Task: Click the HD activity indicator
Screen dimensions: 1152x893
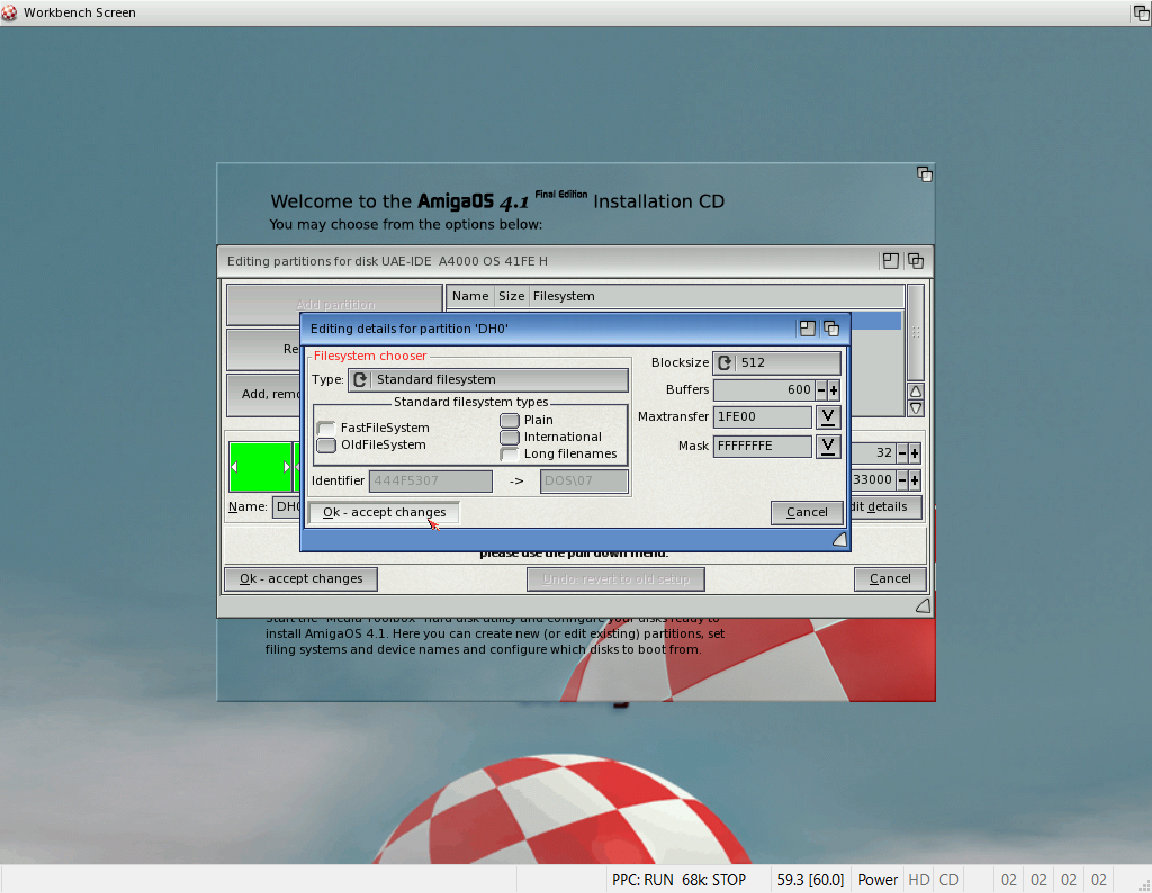Action: [x=918, y=879]
